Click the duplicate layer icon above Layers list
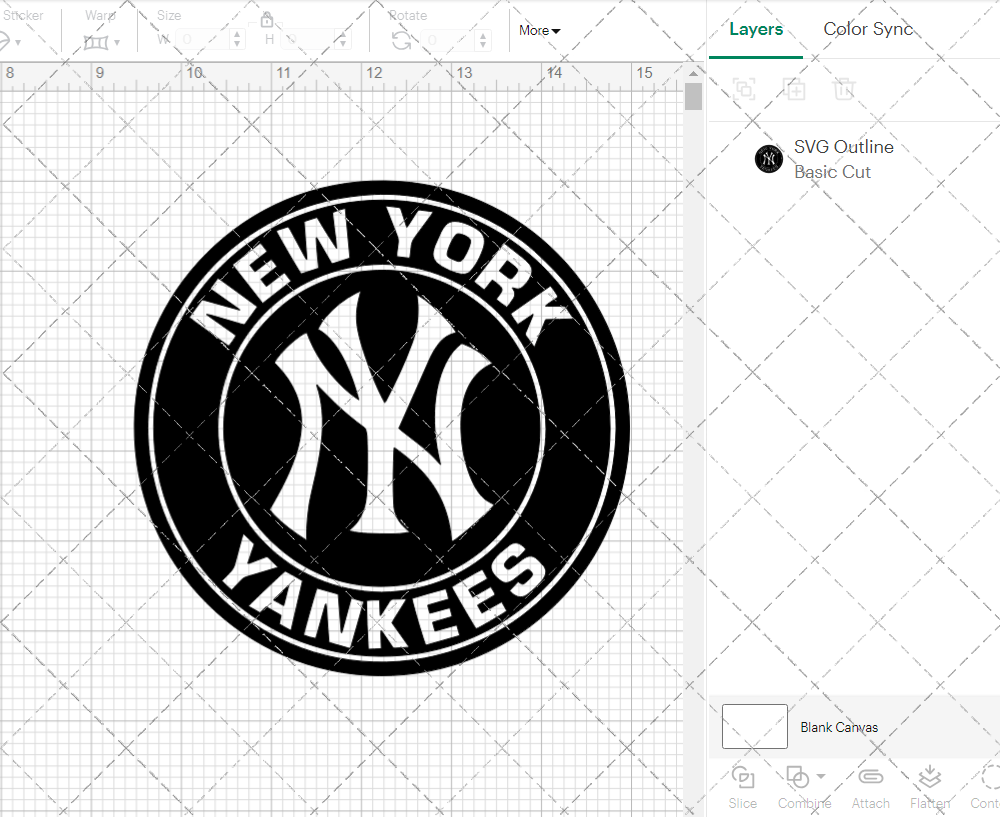The height and width of the screenshot is (817, 1000). [x=795, y=89]
